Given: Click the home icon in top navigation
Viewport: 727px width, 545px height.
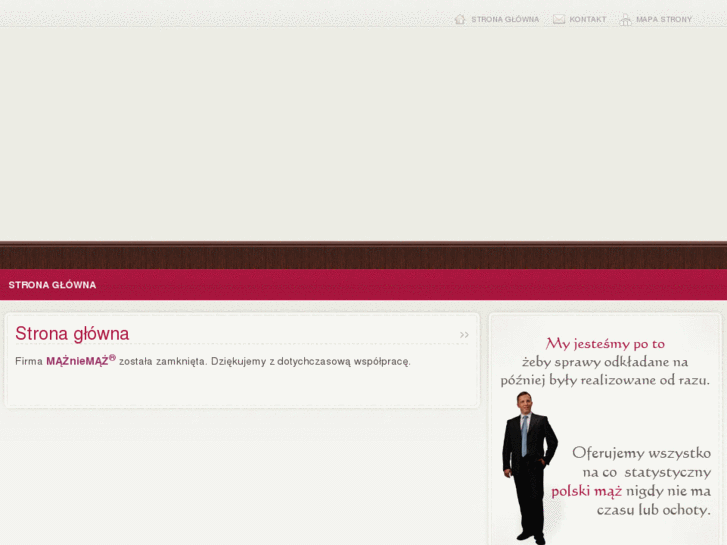Looking at the screenshot, I should click(459, 19).
